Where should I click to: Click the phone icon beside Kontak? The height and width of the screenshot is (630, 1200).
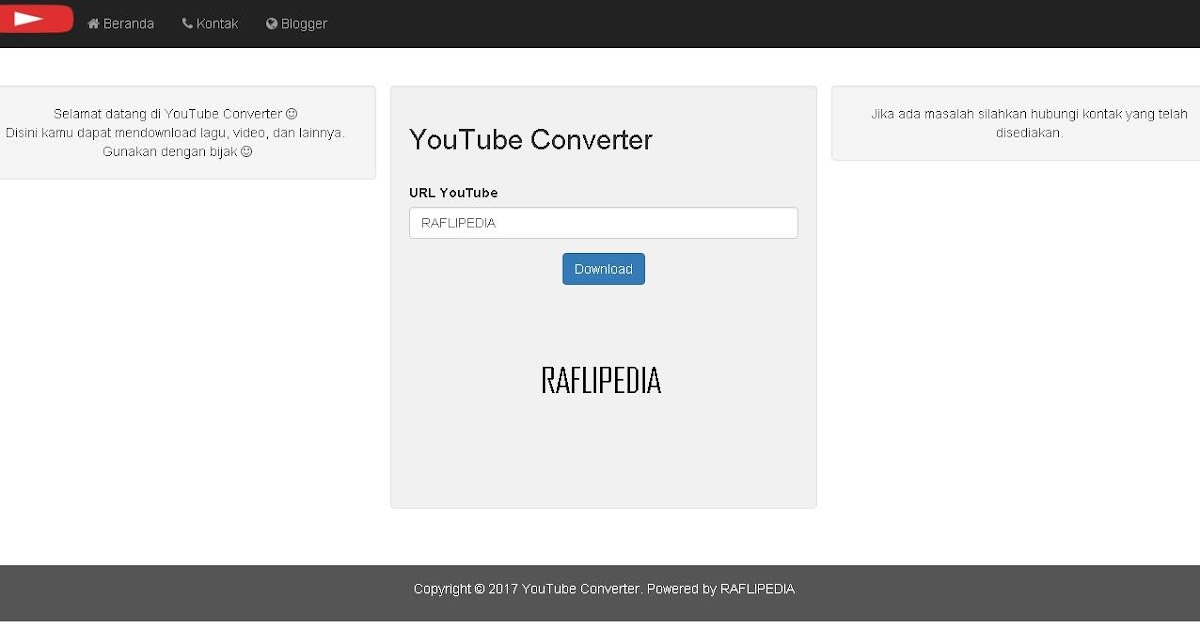187,23
